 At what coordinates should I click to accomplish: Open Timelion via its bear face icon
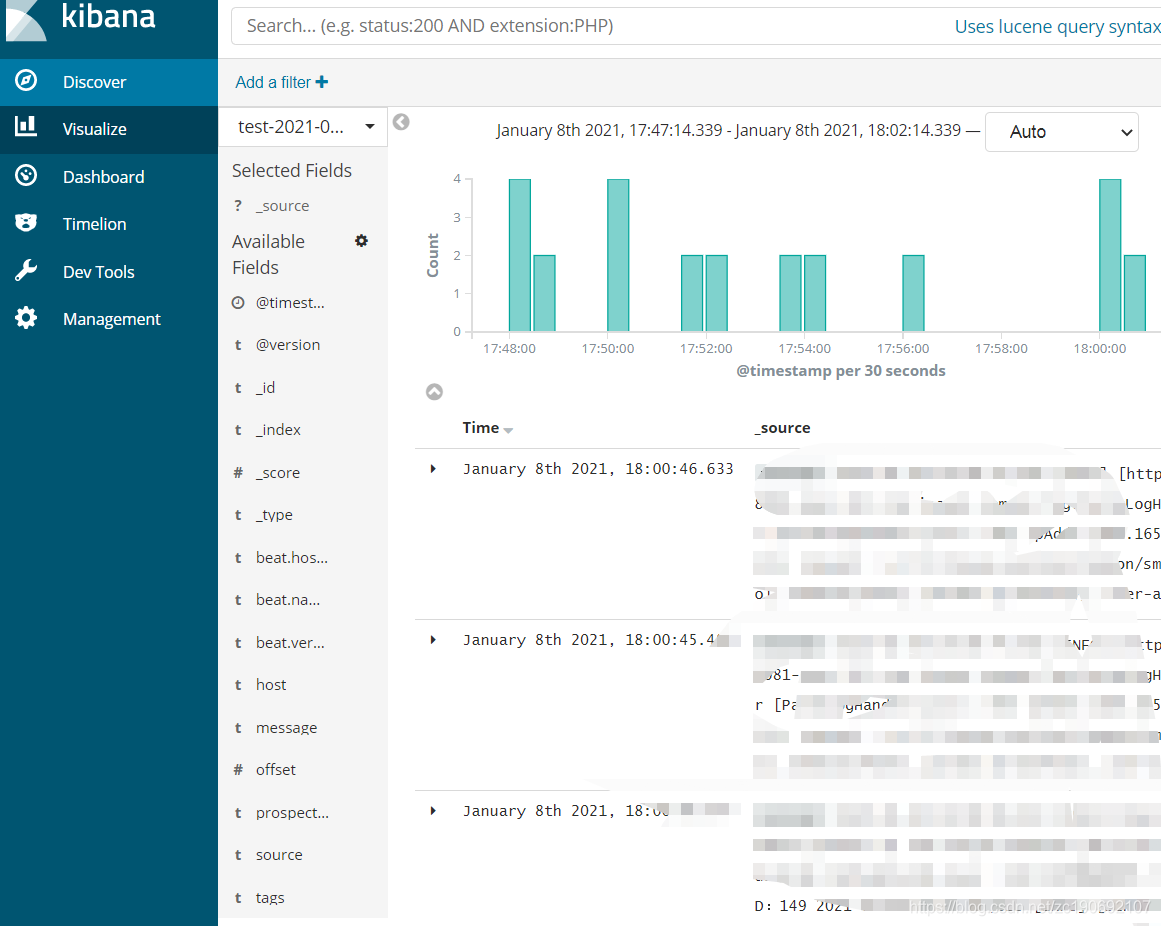point(26,223)
